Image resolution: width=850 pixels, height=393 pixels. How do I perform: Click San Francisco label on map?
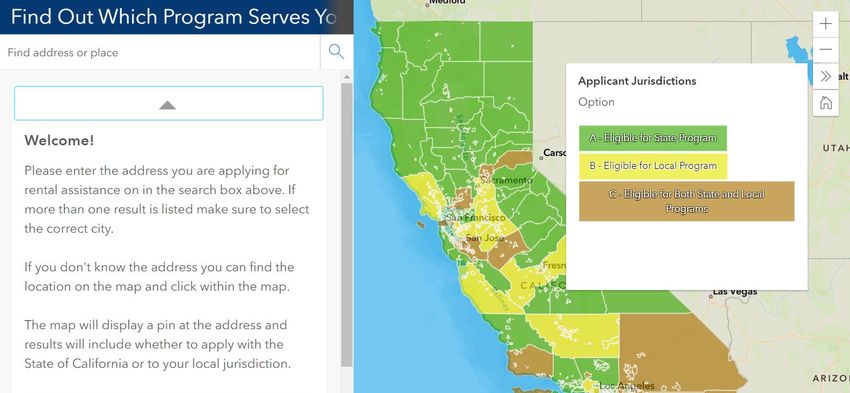click(475, 218)
